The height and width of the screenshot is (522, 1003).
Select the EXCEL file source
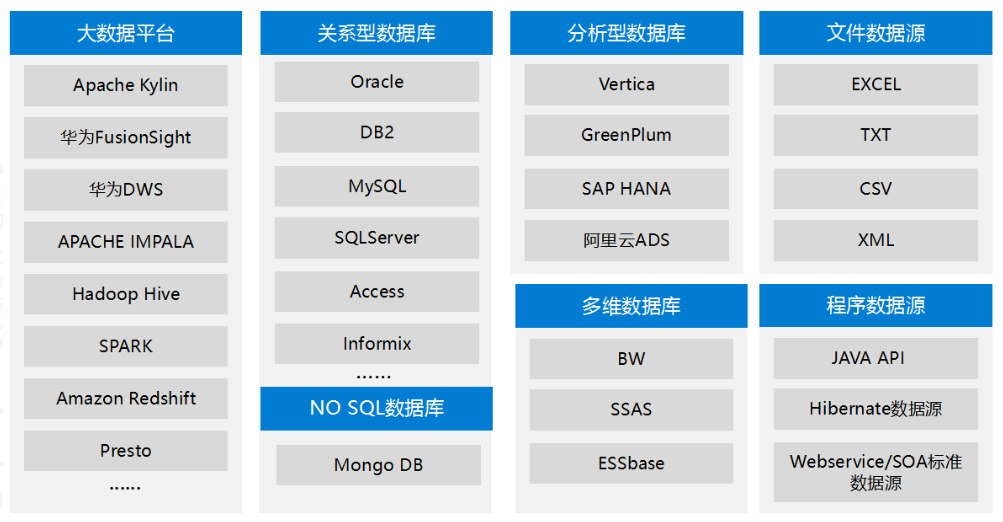[x=876, y=84]
